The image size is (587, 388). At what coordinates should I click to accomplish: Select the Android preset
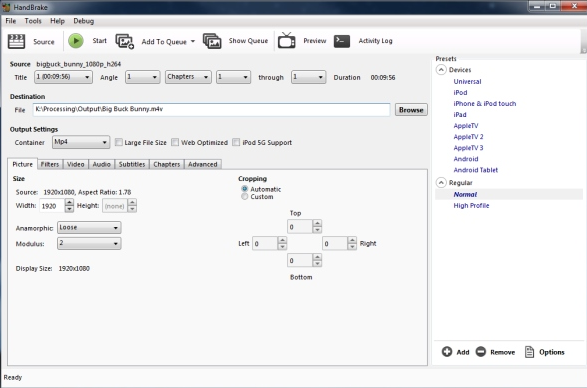click(466, 159)
